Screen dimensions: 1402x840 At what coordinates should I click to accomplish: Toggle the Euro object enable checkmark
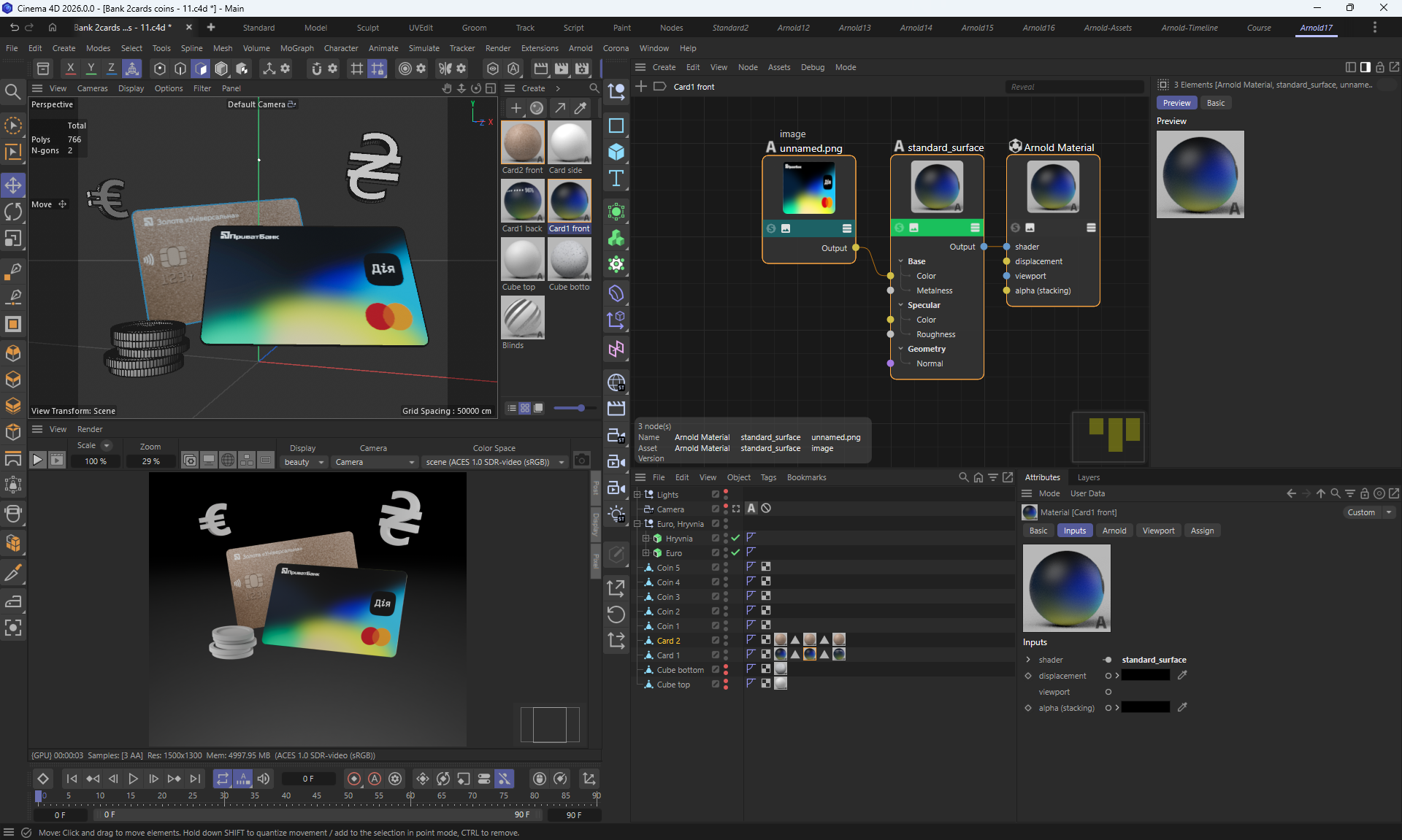735,552
